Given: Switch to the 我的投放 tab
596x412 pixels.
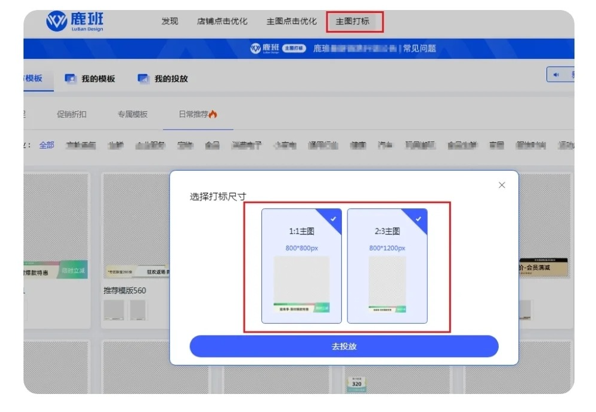Looking at the screenshot, I should click(x=171, y=79).
